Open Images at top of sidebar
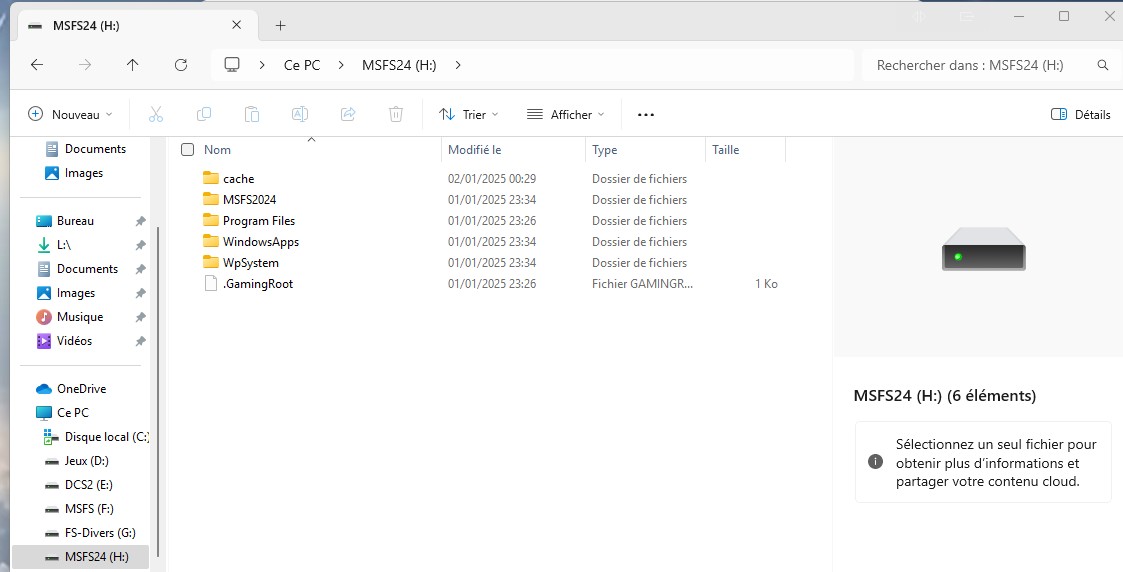This screenshot has width=1123, height=572. point(74,173)
